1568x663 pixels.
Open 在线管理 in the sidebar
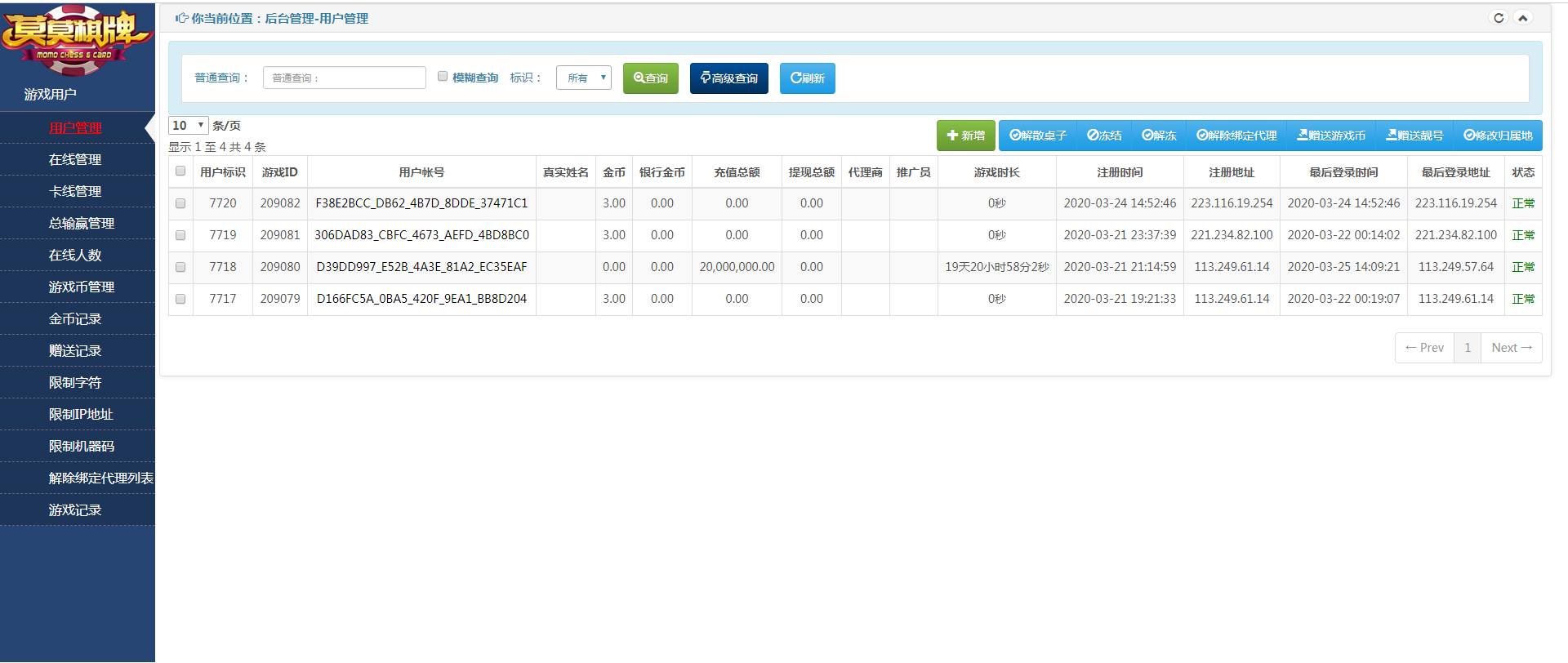75,160
